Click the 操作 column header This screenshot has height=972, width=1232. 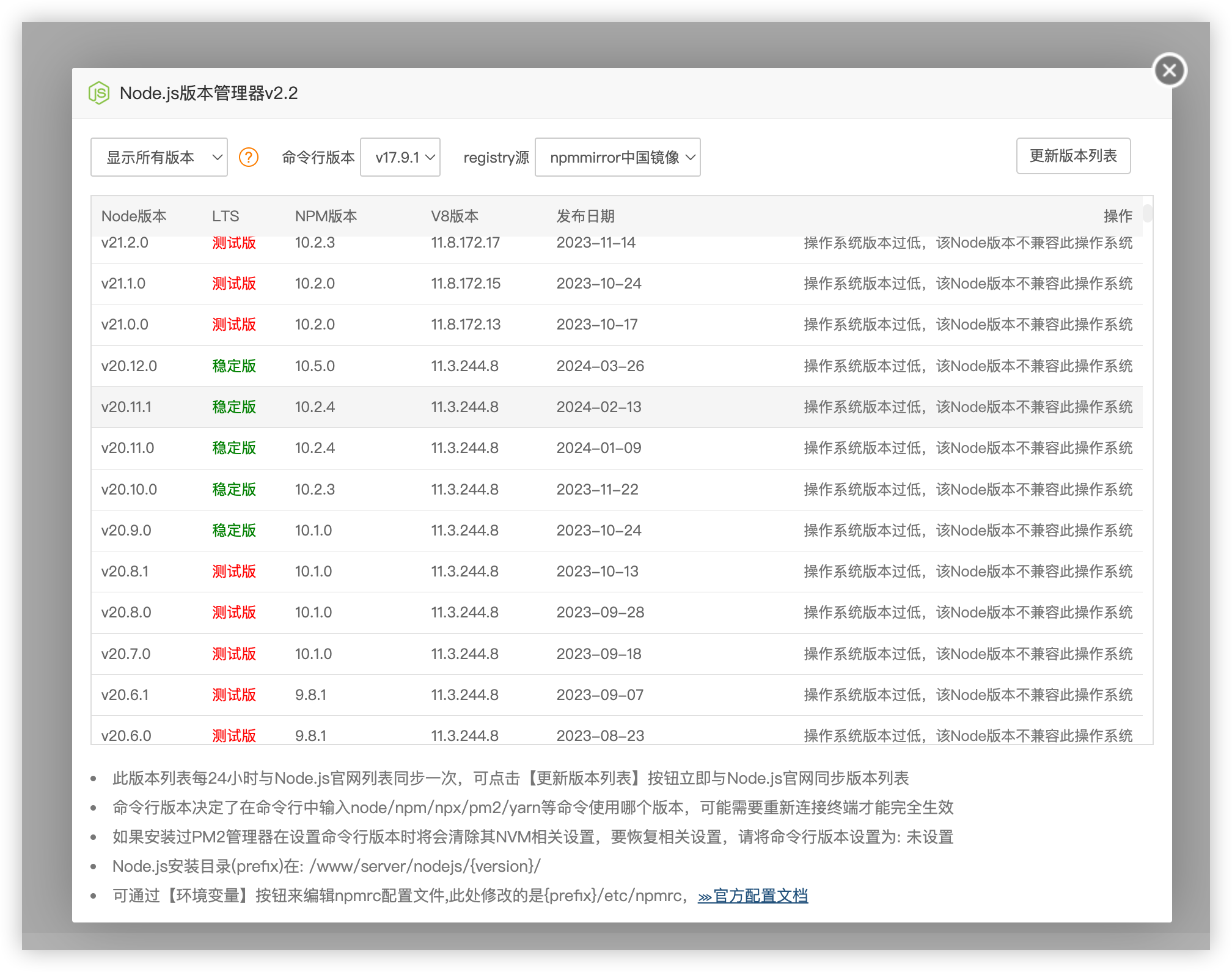pos(1118,216)
